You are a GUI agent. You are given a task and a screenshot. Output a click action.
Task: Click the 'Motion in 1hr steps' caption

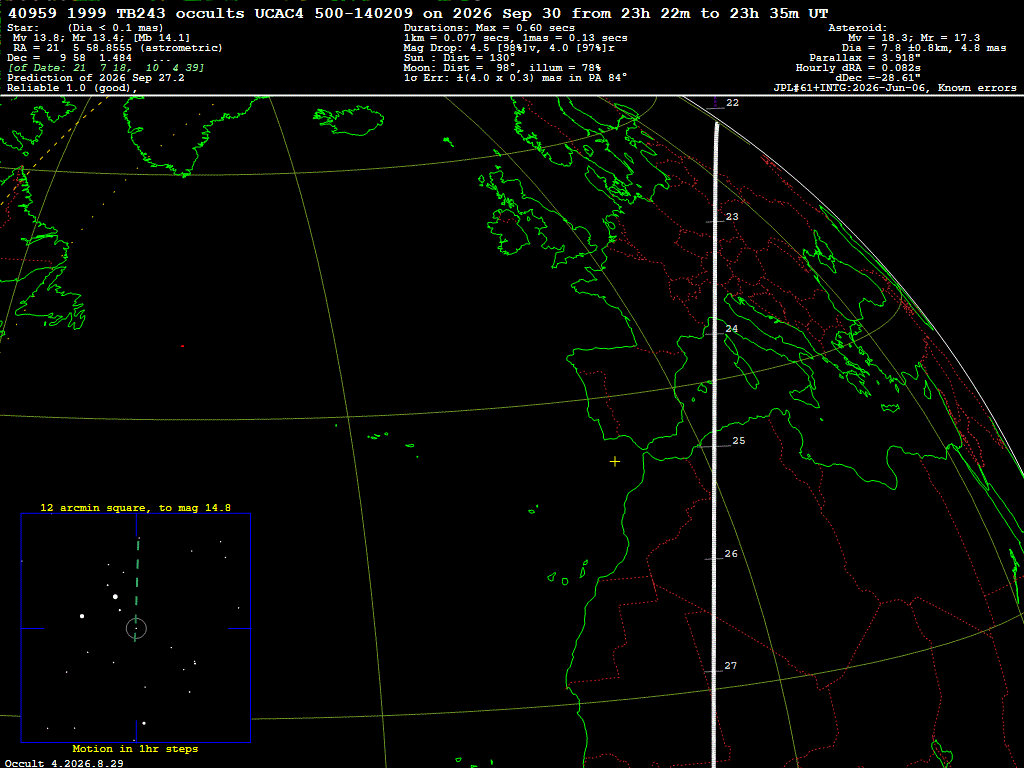tap(135, 748)
